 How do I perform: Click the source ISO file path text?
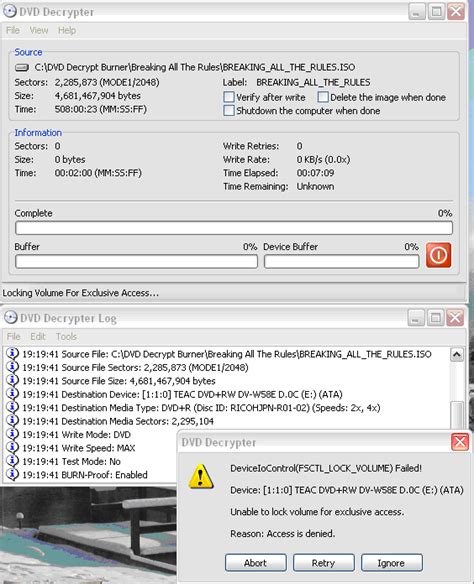click(195, 67)
